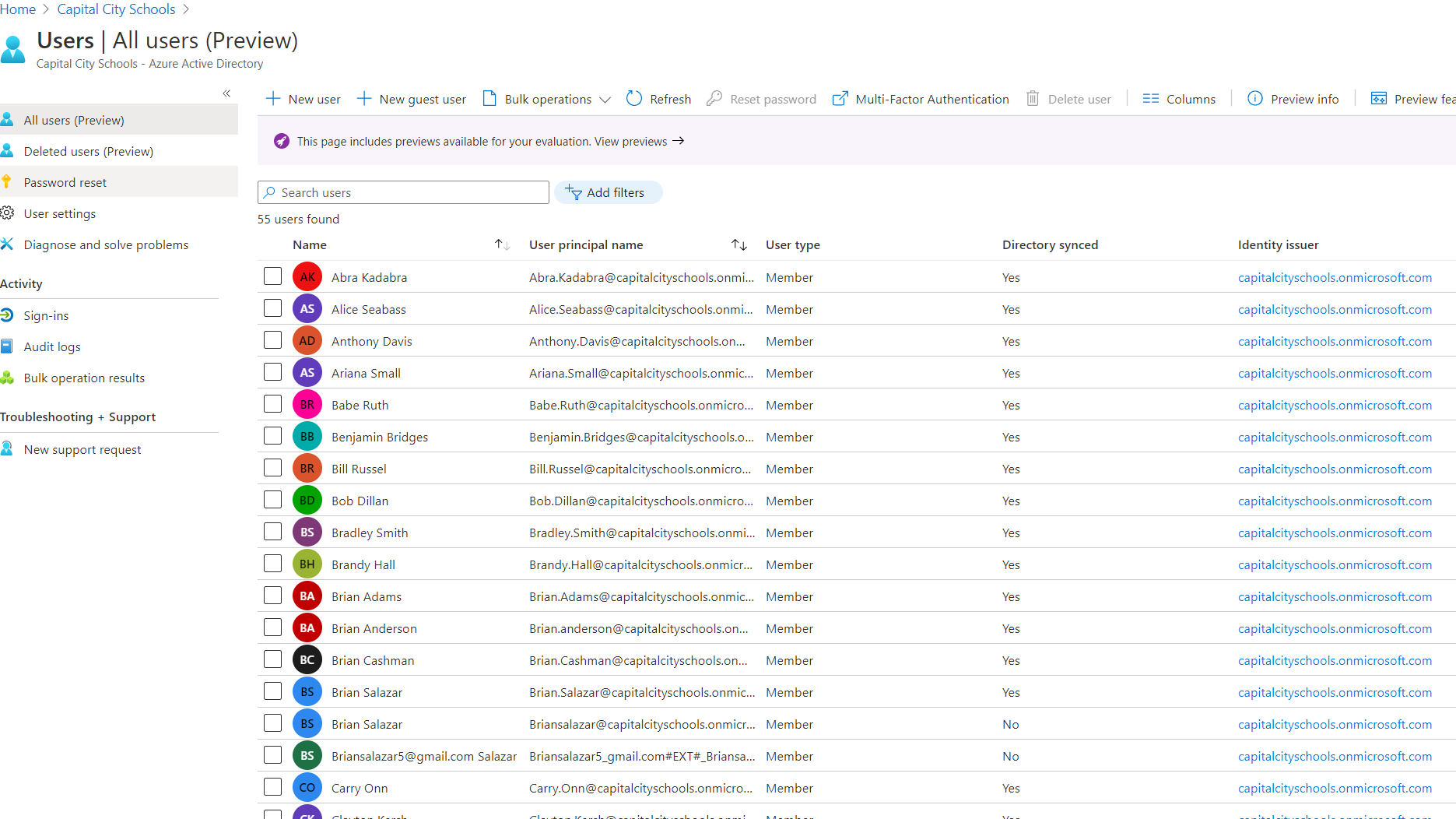Click the Diagnose and solve problems wrench icon
This screenshot has height=819, width=1456.
click(x=7, y=244)
